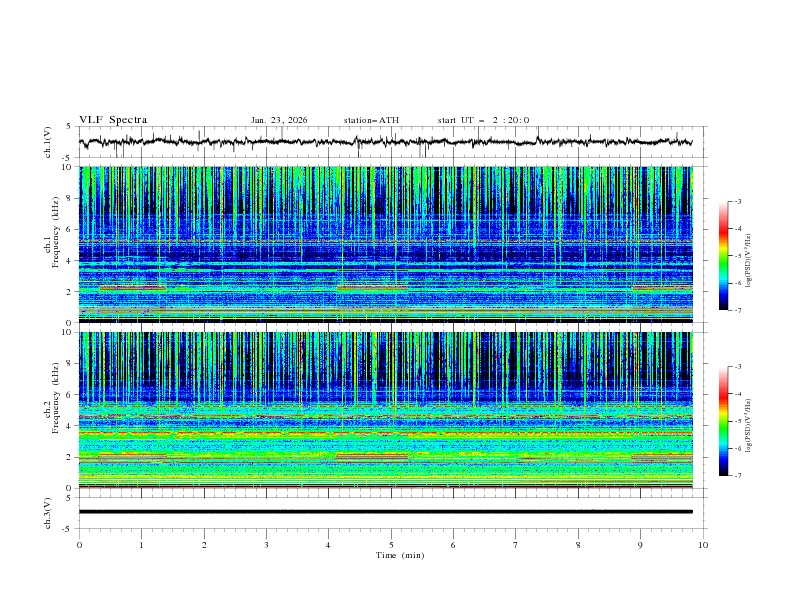Click the ch.1(V) axis label at top left
Screen dimensions: 792x612
(x=49, y=143)
